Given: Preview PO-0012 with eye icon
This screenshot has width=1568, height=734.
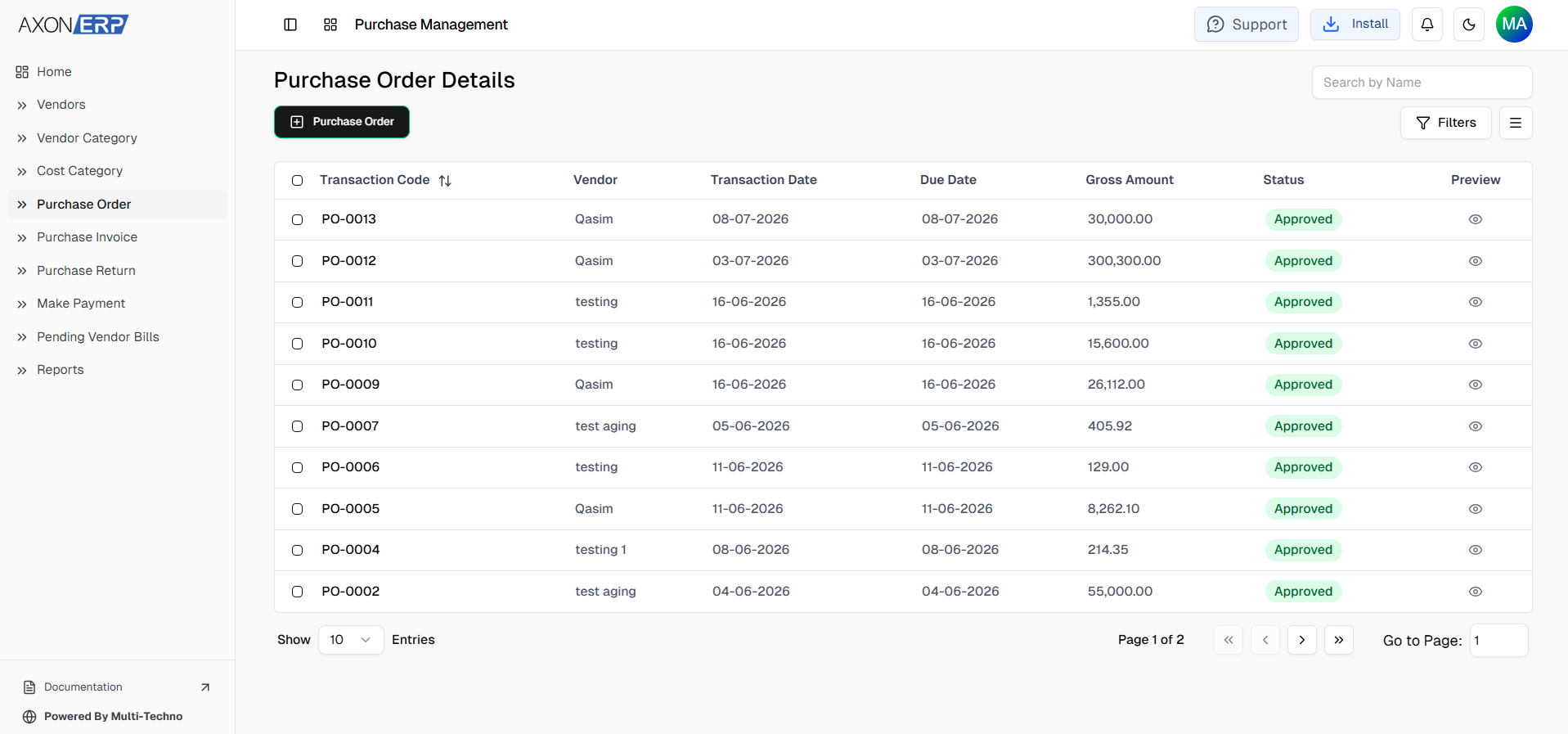Looking at the screenshot, I should click(x=1476, y=261).
